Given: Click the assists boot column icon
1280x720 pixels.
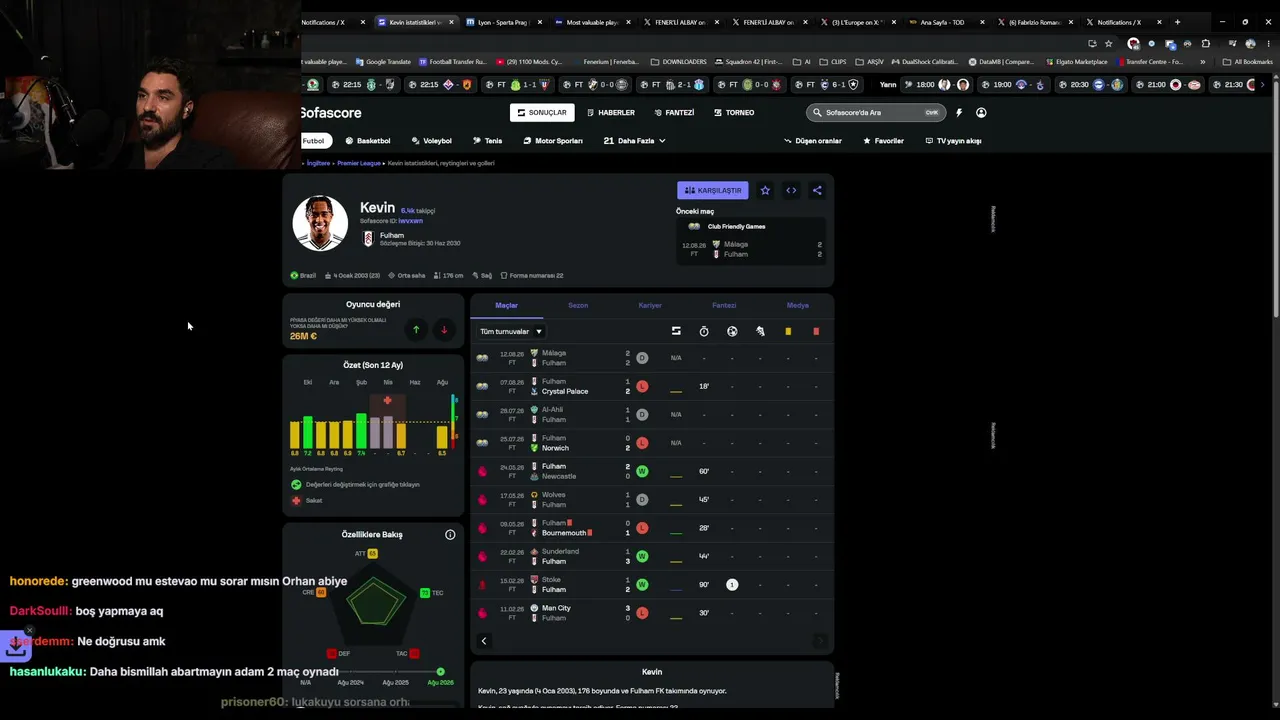Looking at the screenshot, I should point(760,331).
